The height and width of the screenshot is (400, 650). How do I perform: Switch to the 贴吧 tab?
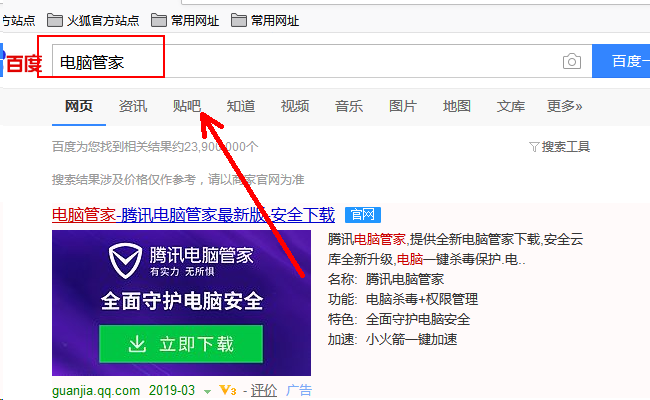click(187, 106)
